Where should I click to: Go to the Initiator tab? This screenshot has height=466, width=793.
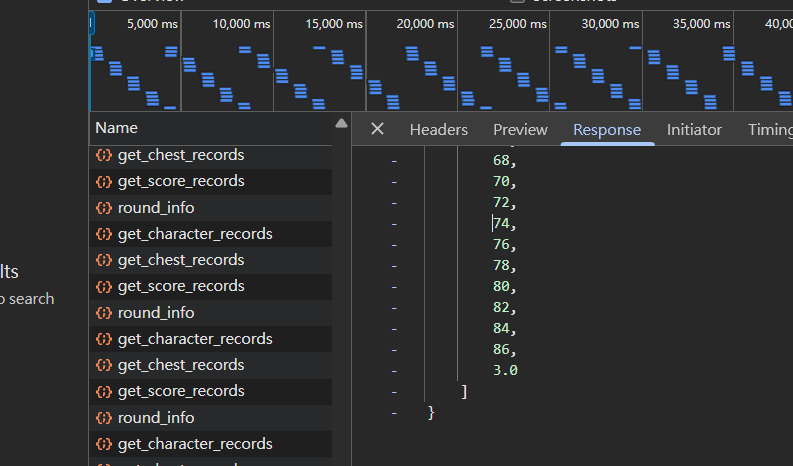694,130
